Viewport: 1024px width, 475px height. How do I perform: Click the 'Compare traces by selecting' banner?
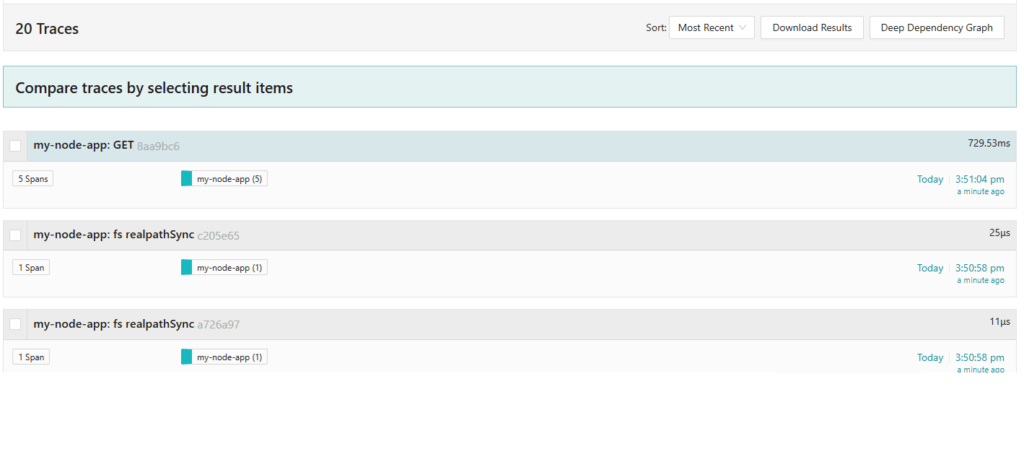[155, 88]
